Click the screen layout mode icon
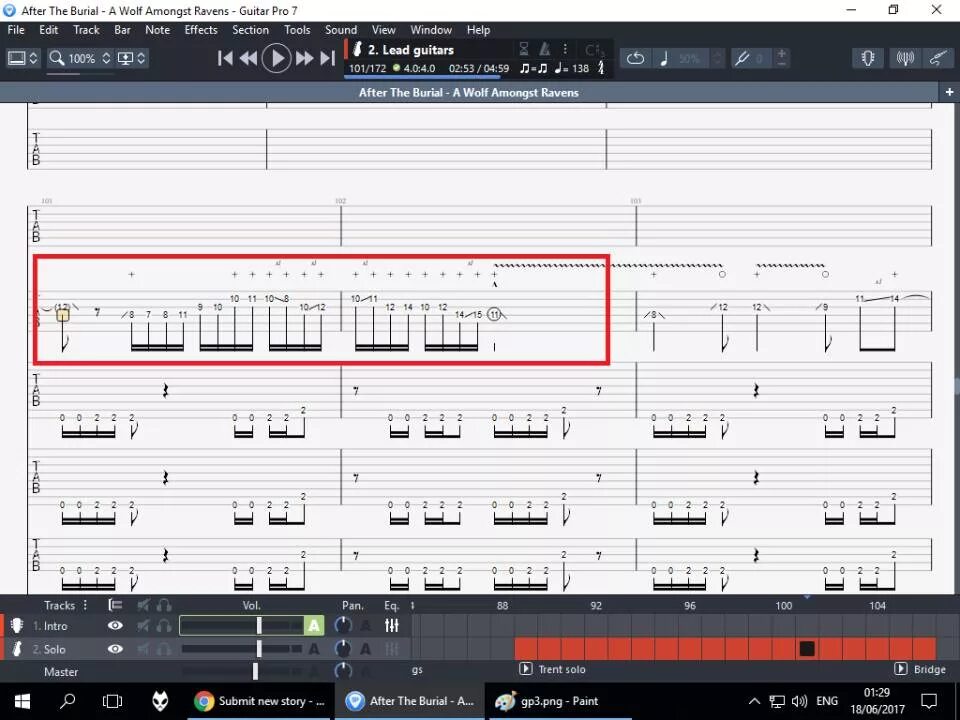 (17, 58)
